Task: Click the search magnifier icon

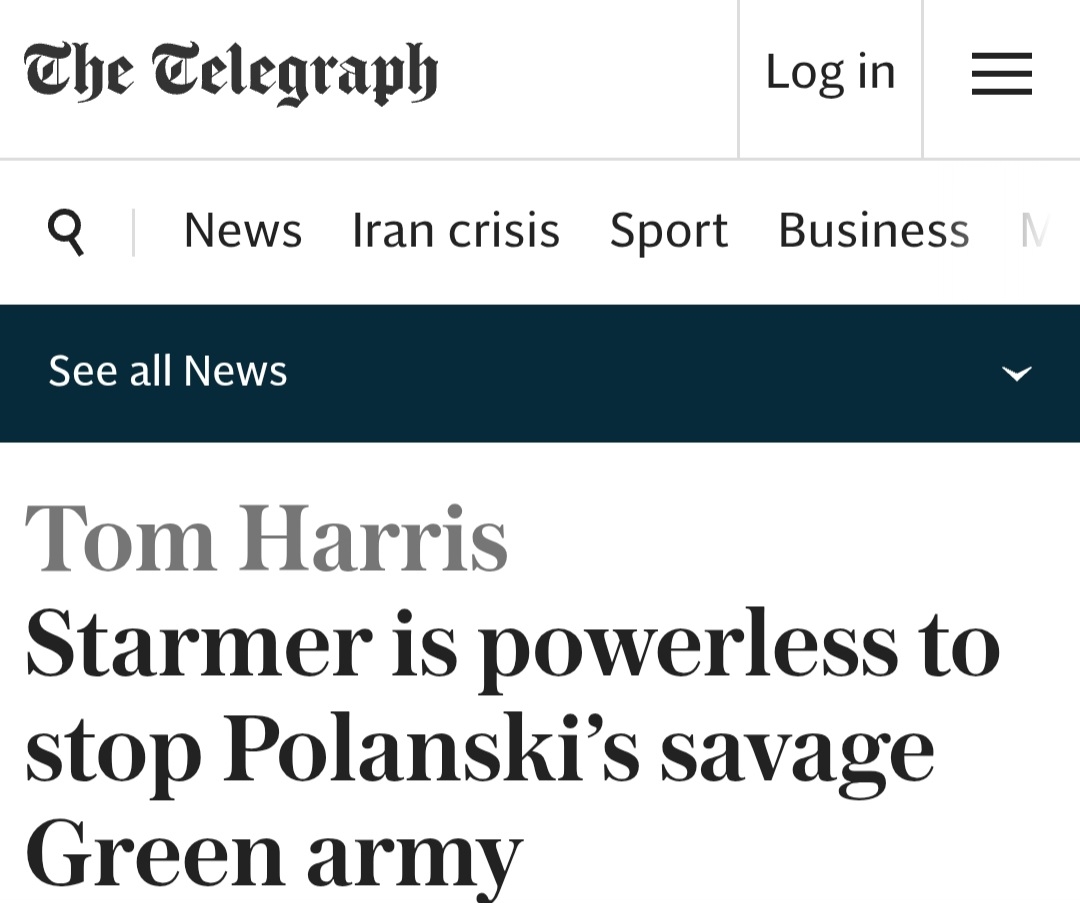Action: pyautogui.click(x=66, y=232)
